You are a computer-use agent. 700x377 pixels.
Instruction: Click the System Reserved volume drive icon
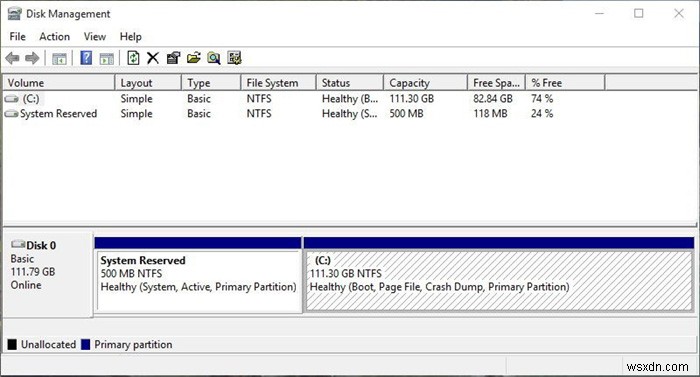pyautogui.click(x=12, y=114)
